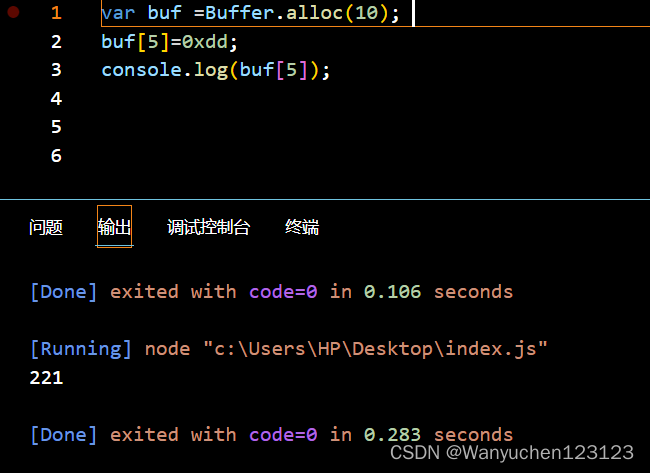This screenshot has width=650, height=473.
Task: Click first [Done] exited message
Action: 272,292
